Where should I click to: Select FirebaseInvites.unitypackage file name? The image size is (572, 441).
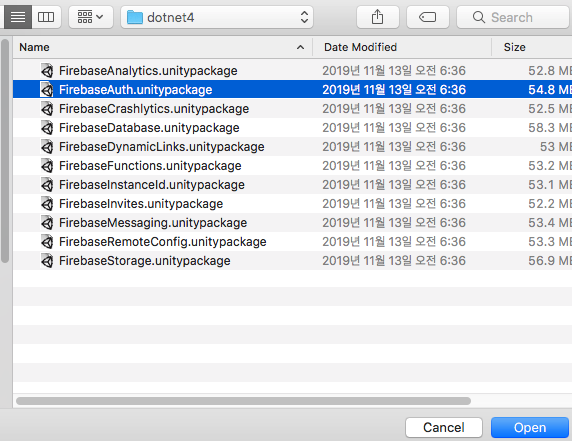pyautogui.click(x=141, y=204)
